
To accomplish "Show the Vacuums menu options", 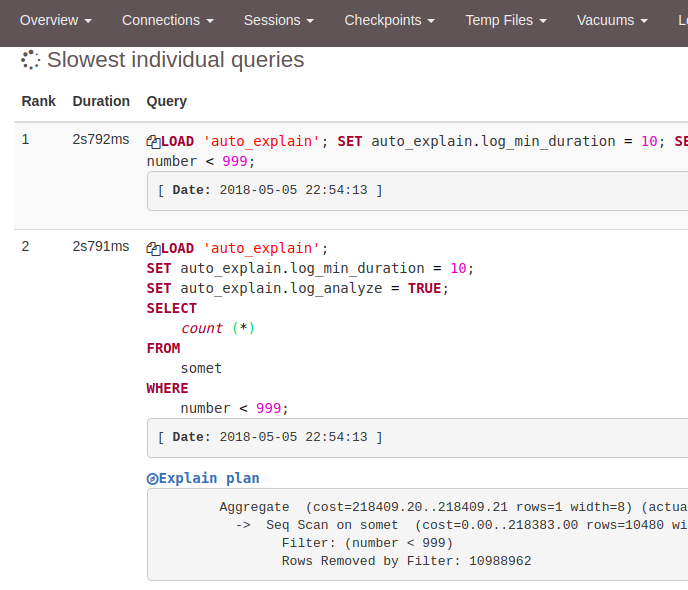I will click(612, 20).
